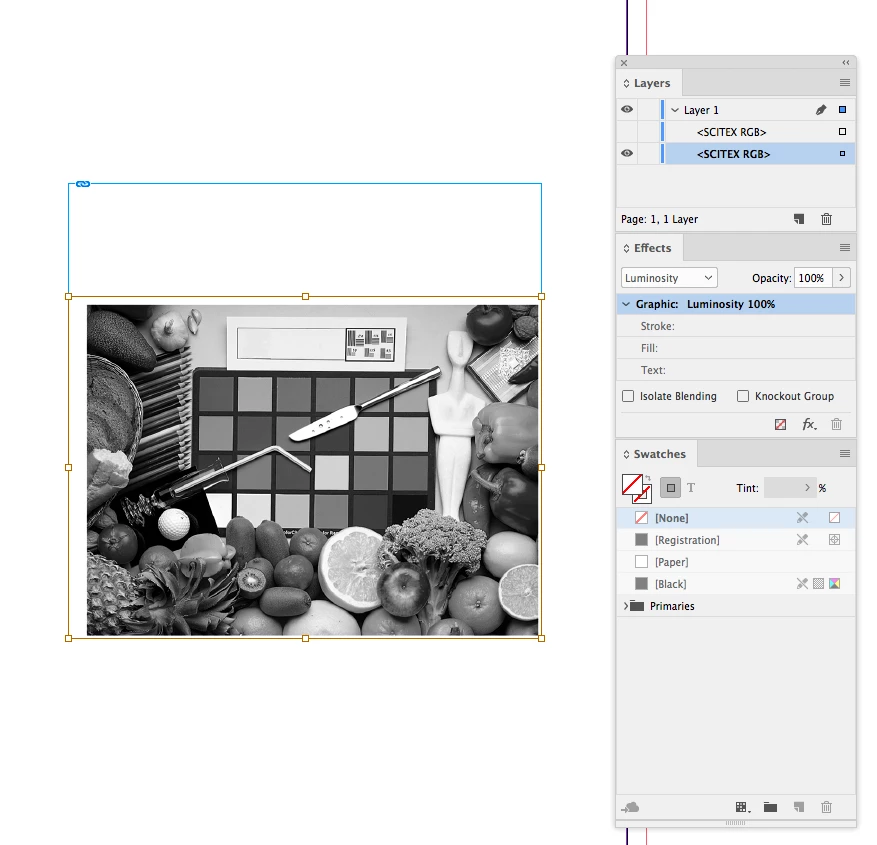Toggle visibility eye of selected SCITEX RGB item
Viewport: 877px width, 845px height.
point(627,153)
